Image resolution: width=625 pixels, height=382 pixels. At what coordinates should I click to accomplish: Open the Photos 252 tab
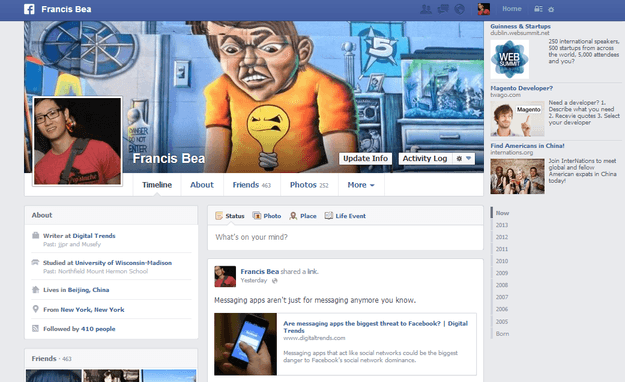click(309, 185)
